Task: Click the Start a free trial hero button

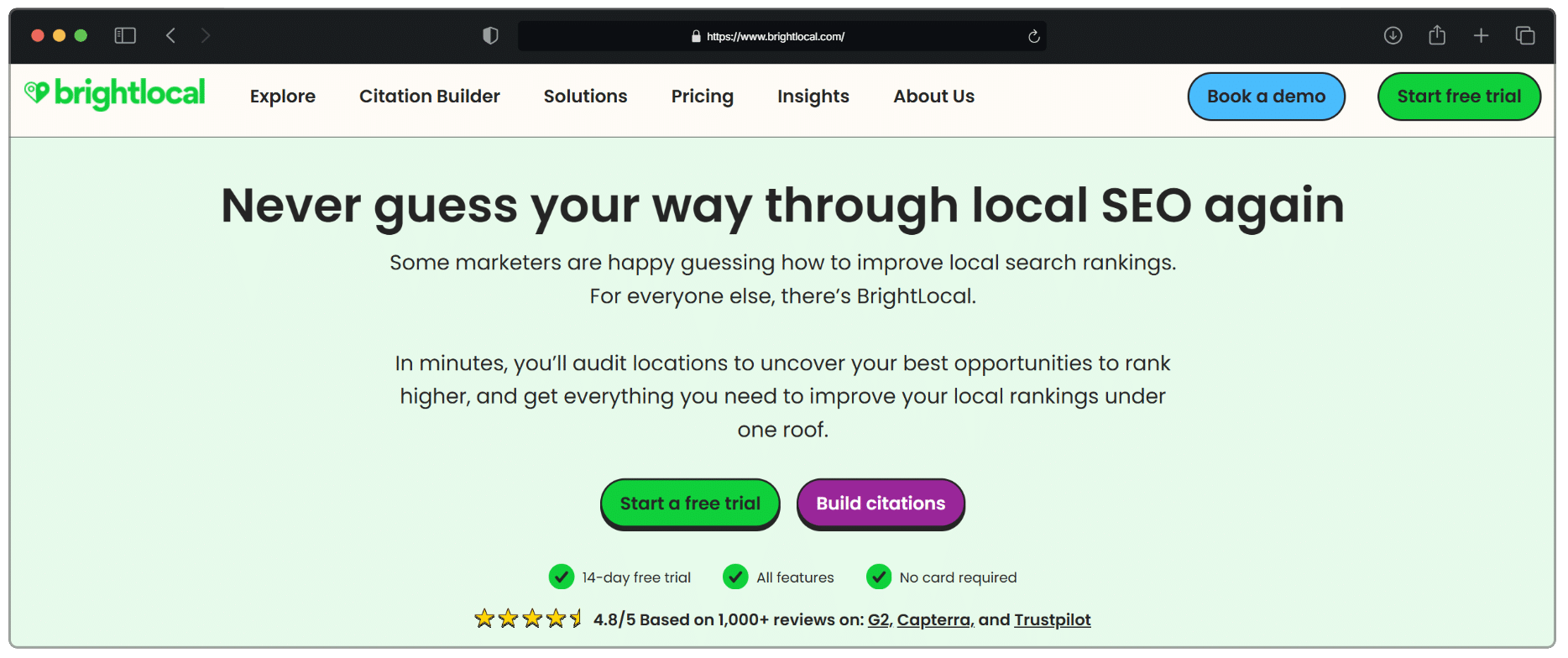Action: [x=691, y=504]
